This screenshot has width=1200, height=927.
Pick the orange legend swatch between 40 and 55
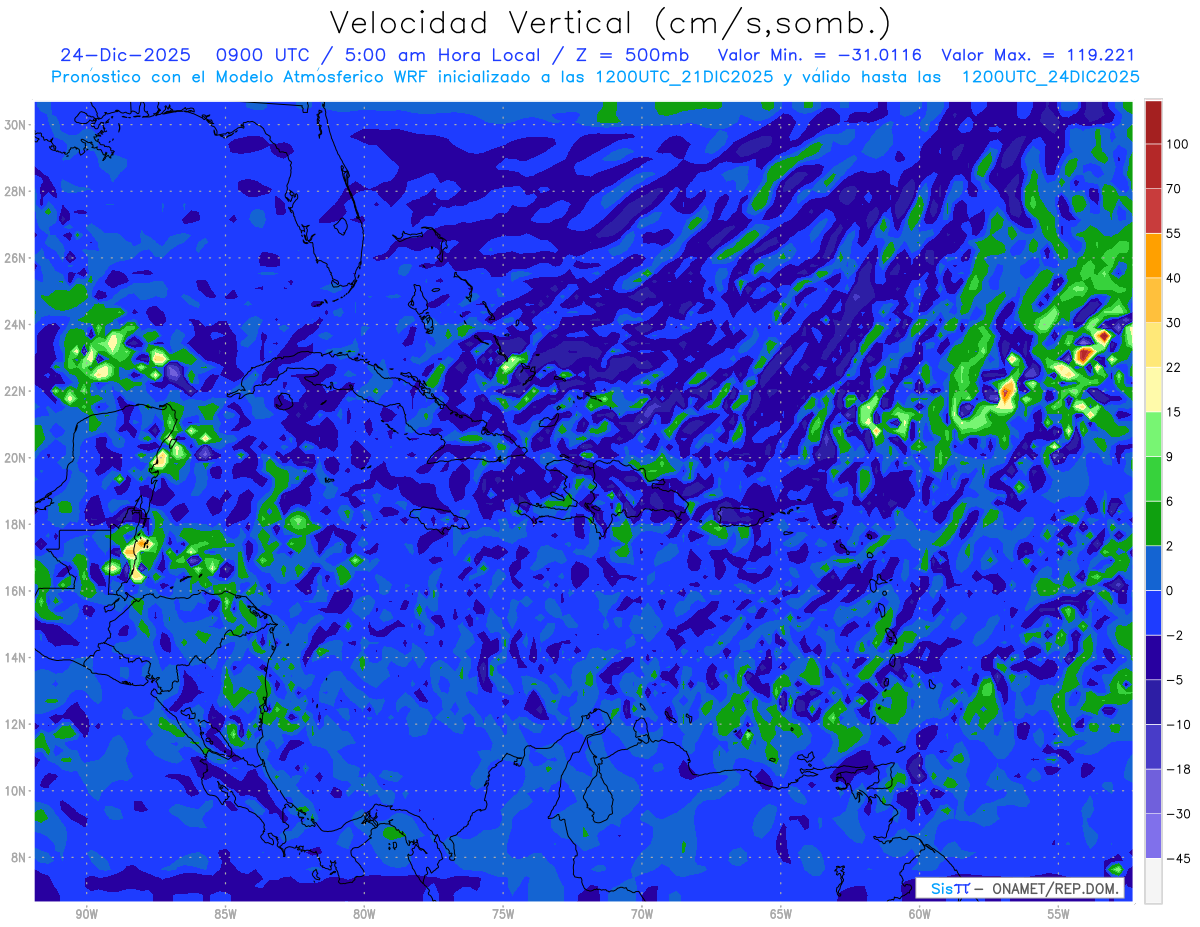1153,255
